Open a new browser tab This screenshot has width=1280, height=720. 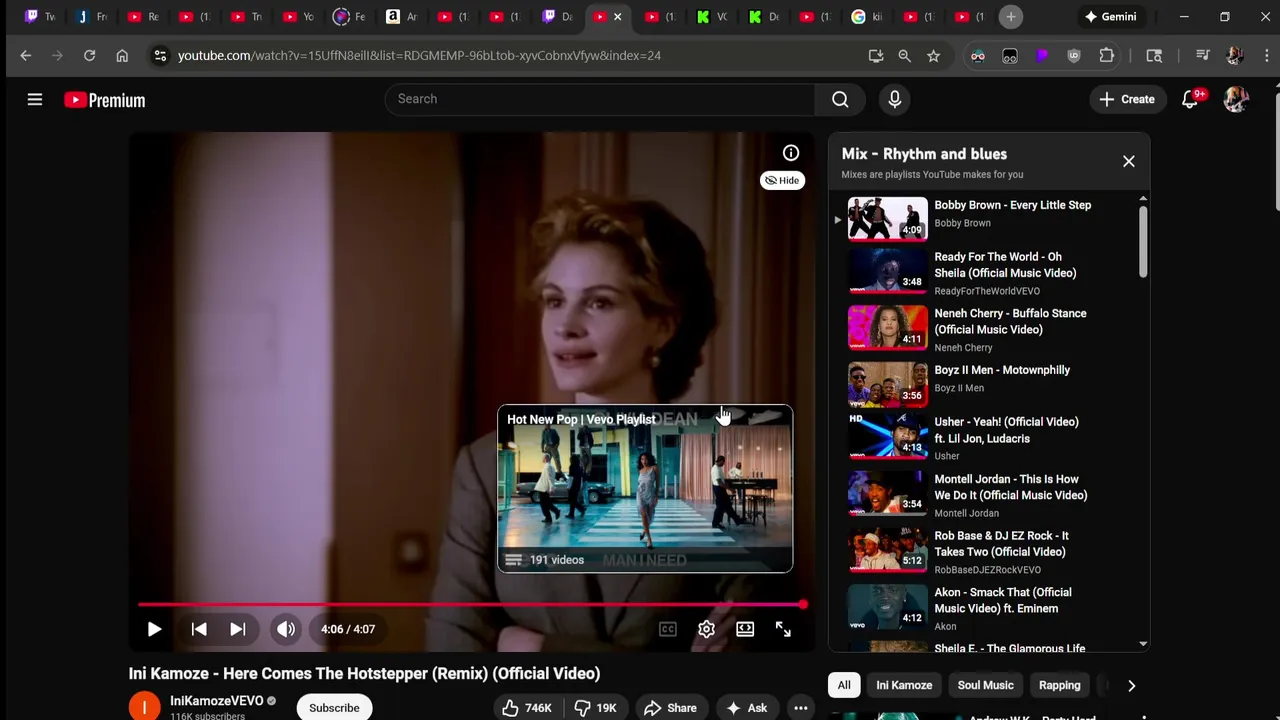(1011, 17)
